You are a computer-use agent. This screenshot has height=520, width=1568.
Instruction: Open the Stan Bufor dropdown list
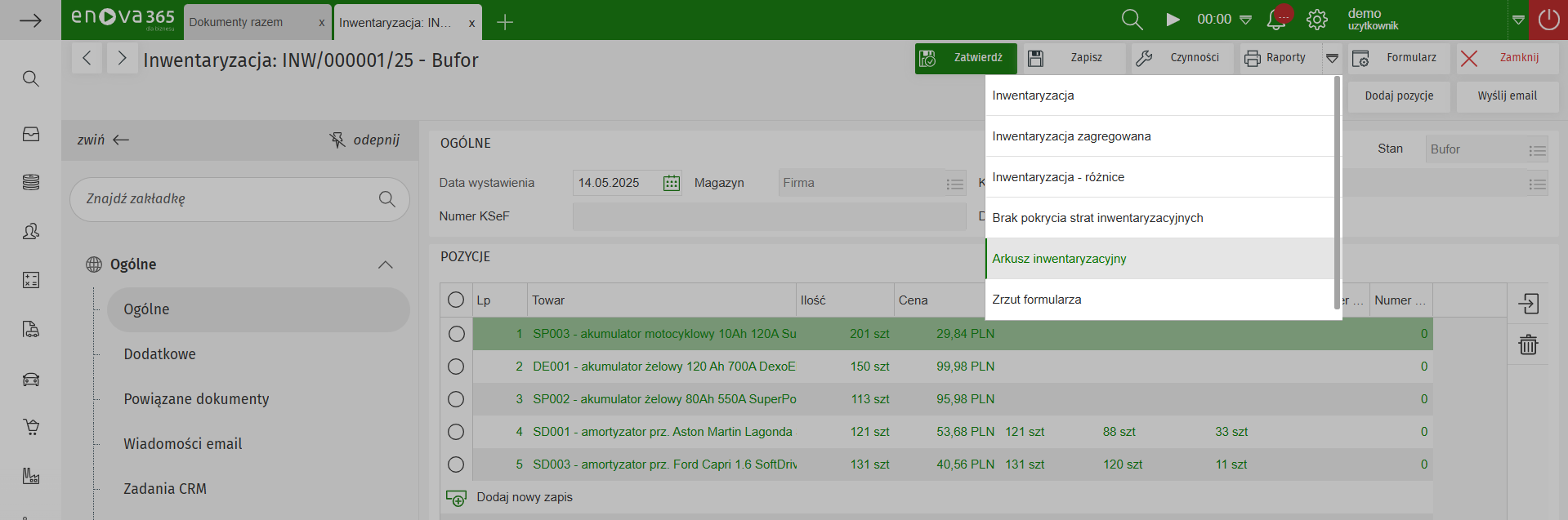(x=1537, y=150)
